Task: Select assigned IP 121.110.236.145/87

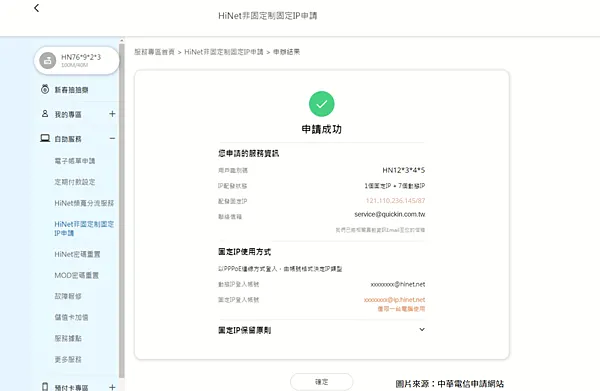Action: click(x=395, y=200)
